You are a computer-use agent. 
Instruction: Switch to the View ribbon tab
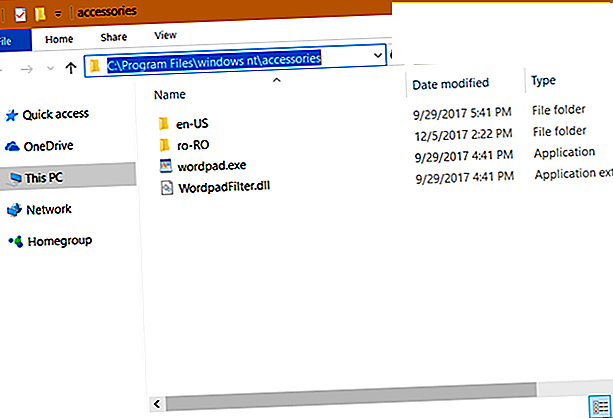tap(165, 35)
